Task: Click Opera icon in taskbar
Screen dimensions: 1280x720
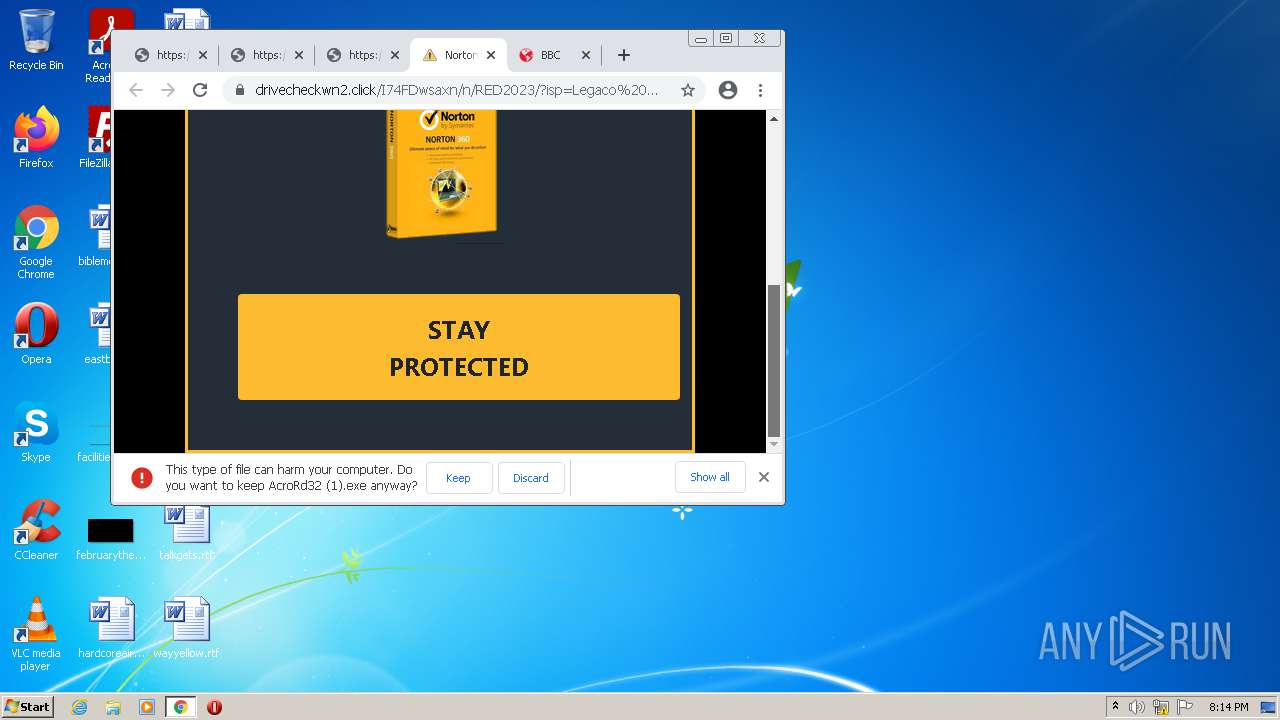Action: pos(214,707)
